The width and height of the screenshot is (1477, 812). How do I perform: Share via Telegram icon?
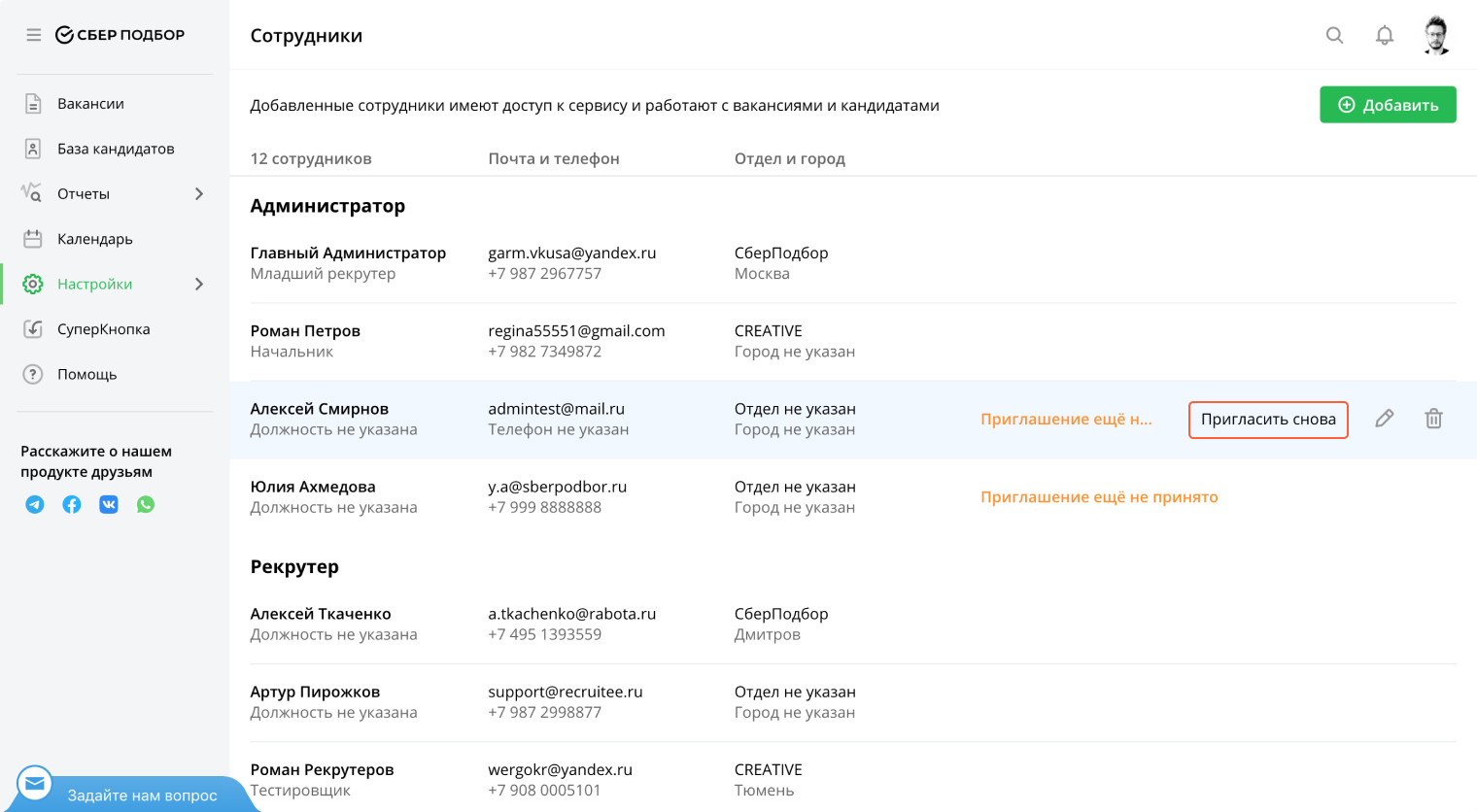point(35,504)
